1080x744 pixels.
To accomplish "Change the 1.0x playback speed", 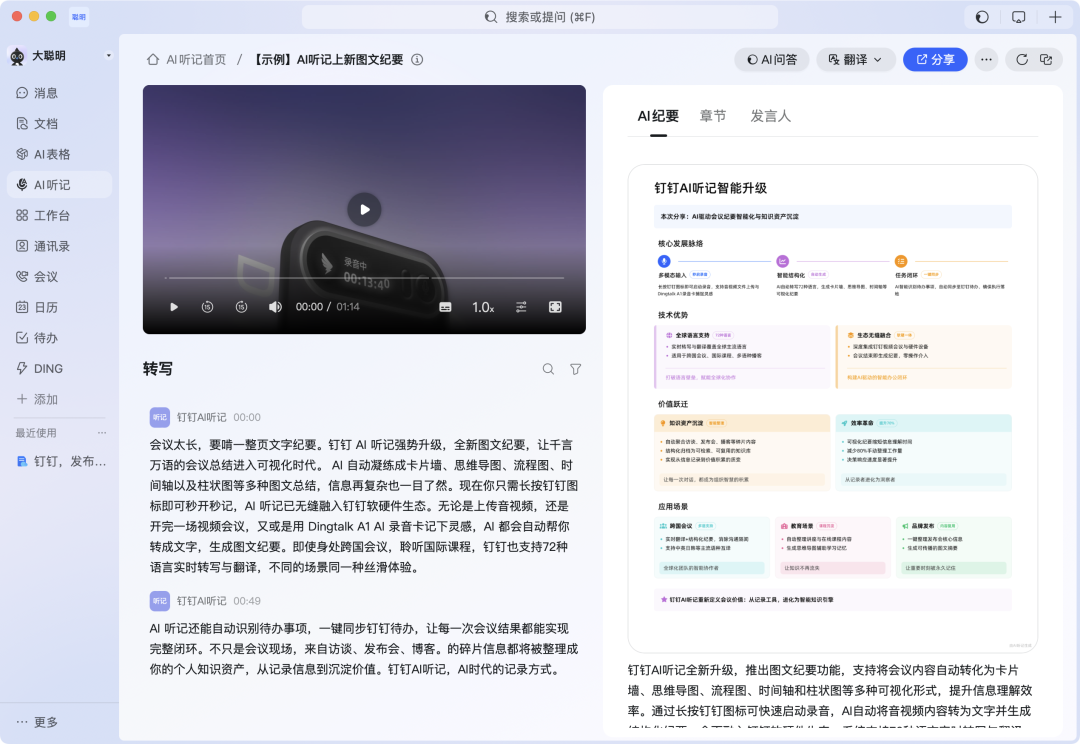I will pos(483,307).
